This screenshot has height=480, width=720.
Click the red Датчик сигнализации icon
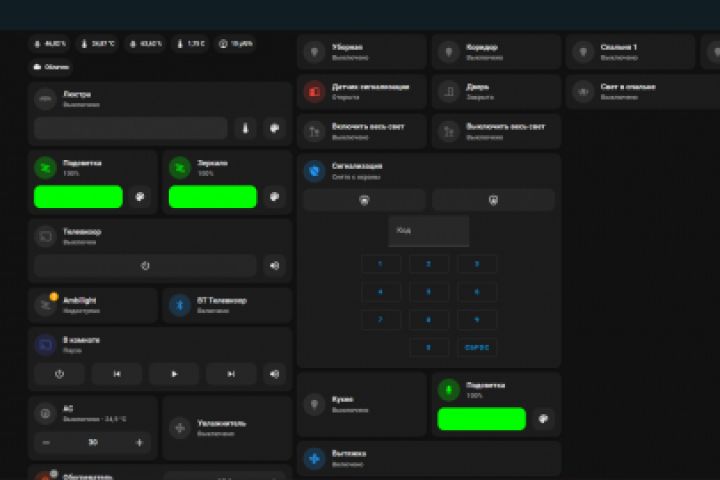click(315, 91)
